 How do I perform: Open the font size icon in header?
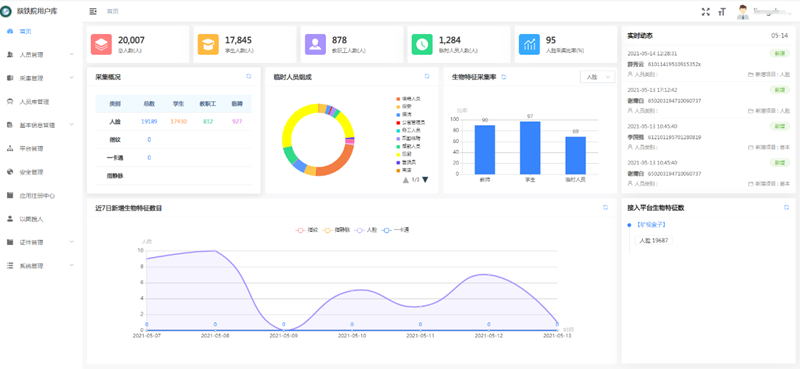tap(721, 12)
